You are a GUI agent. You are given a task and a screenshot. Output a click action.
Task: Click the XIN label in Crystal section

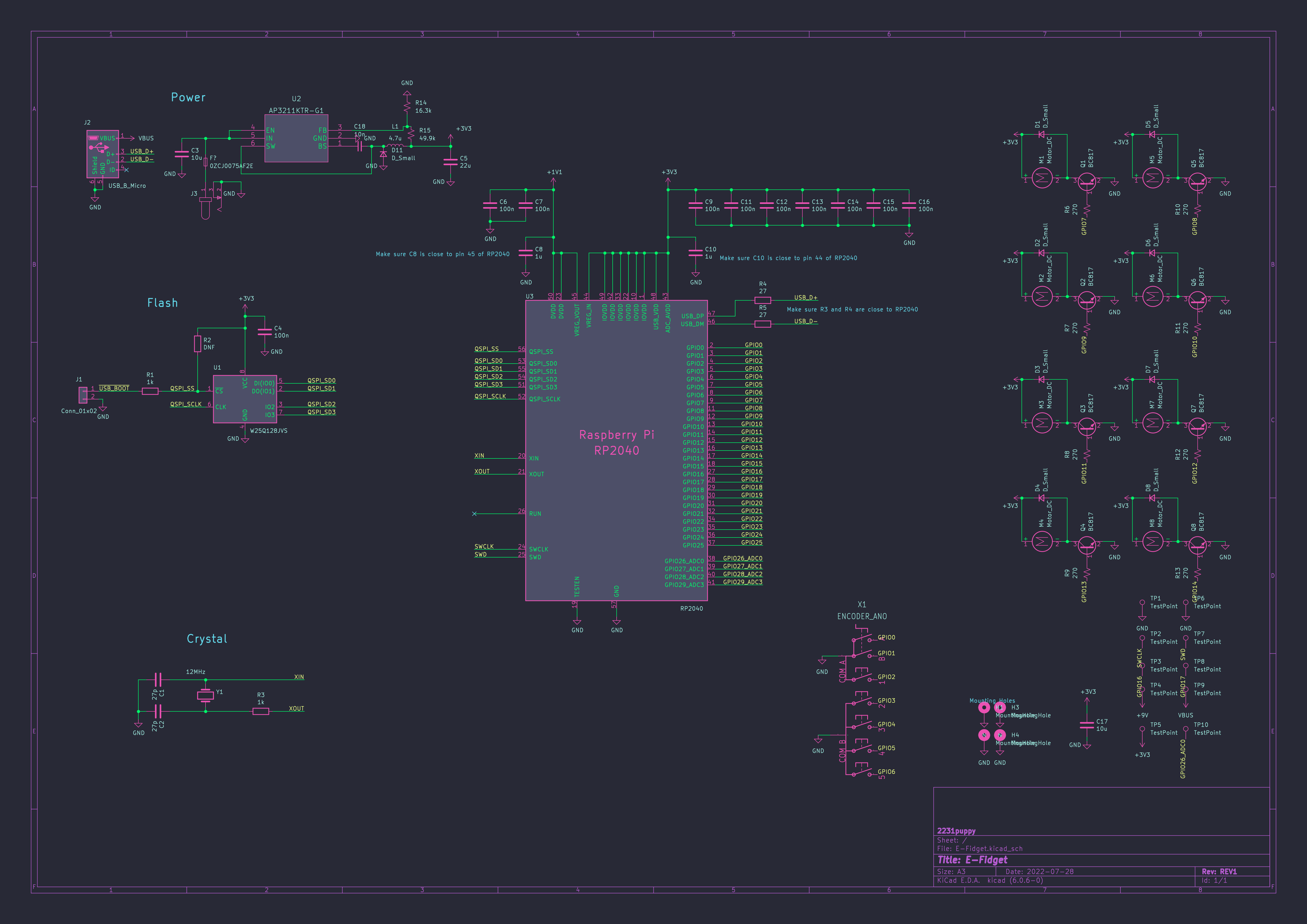click(x=299, y=677)
